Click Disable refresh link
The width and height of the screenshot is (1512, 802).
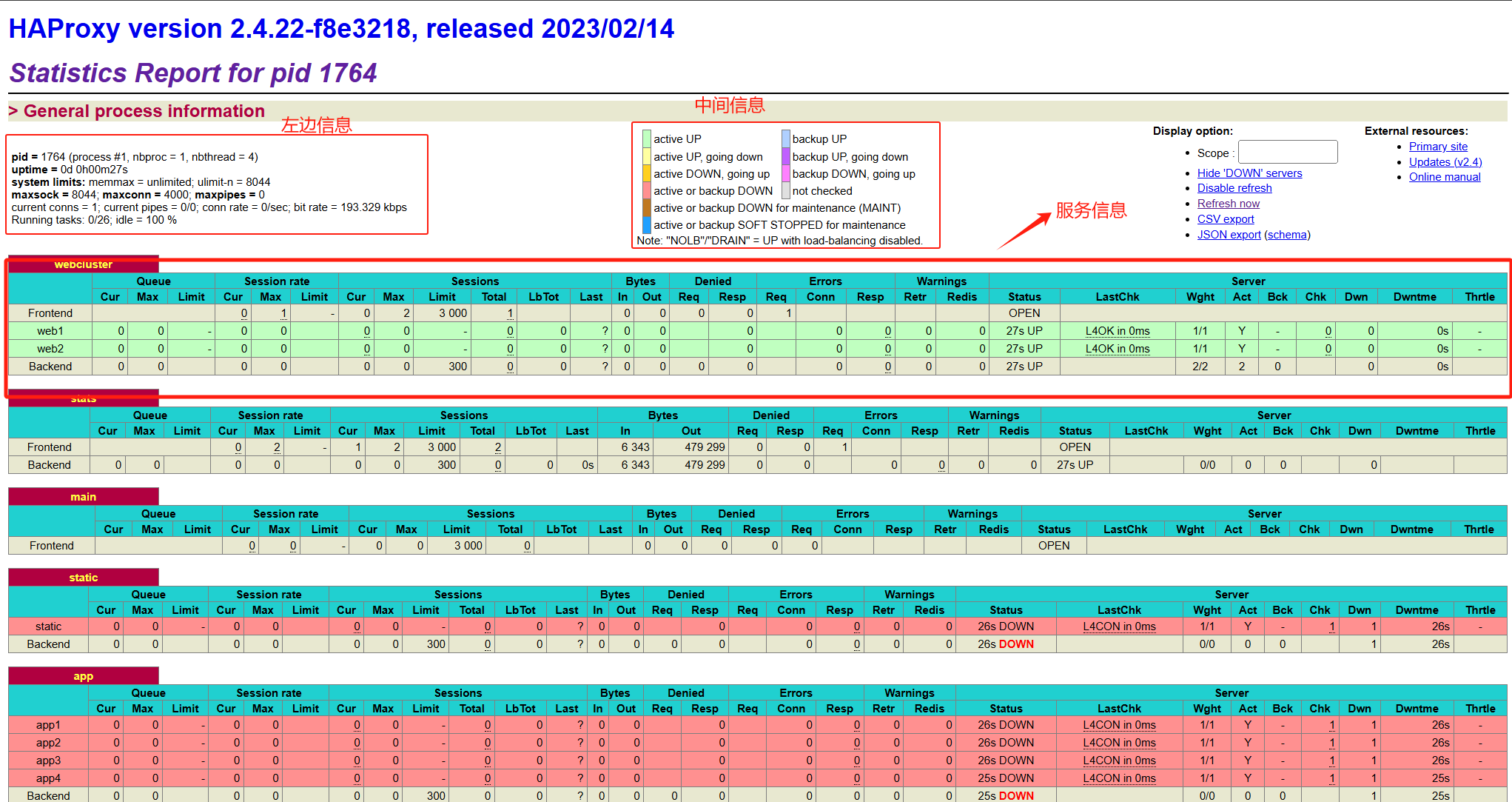(1234, 188)
